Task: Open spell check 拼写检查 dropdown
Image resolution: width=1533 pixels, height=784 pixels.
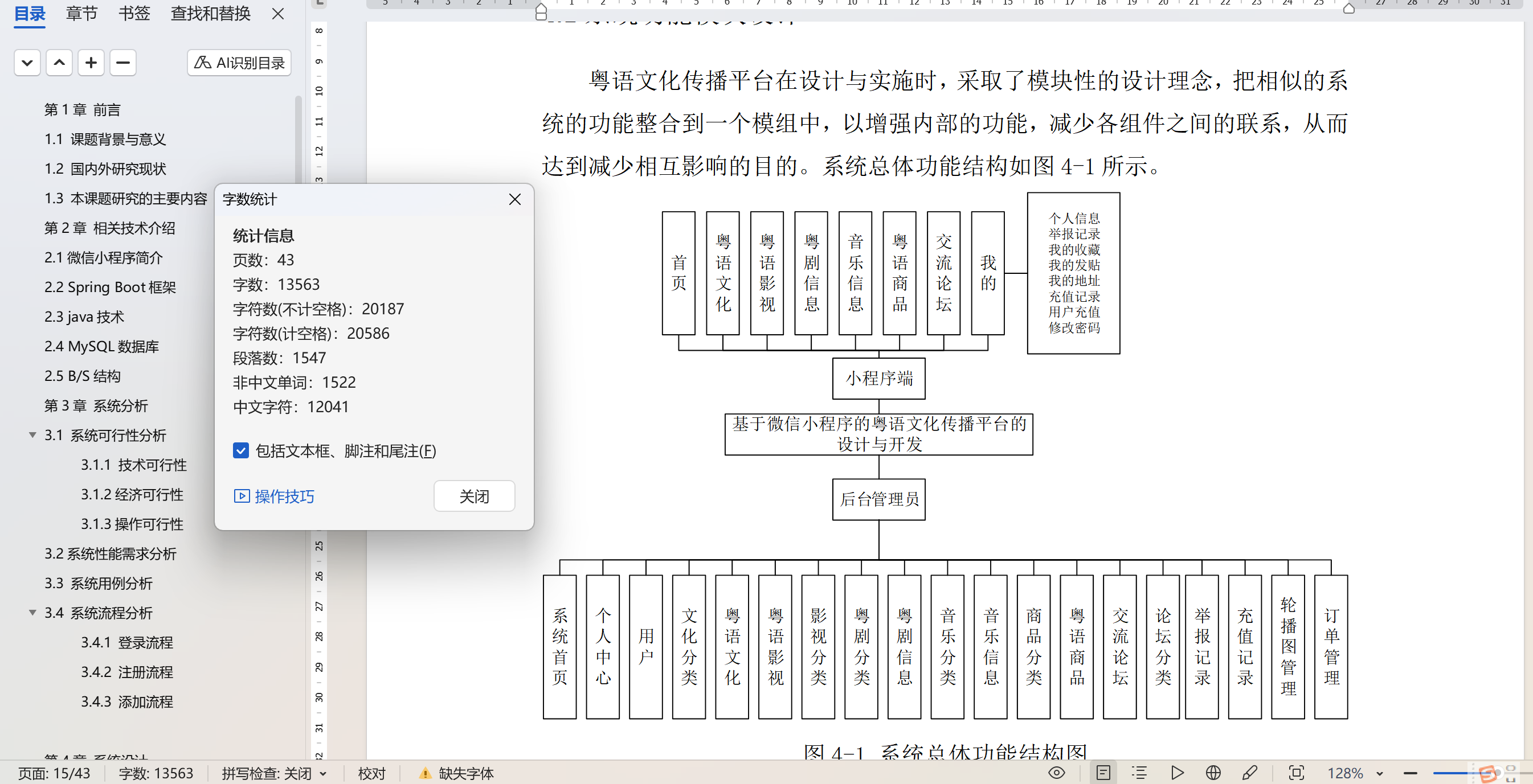Action: point(323,773)
